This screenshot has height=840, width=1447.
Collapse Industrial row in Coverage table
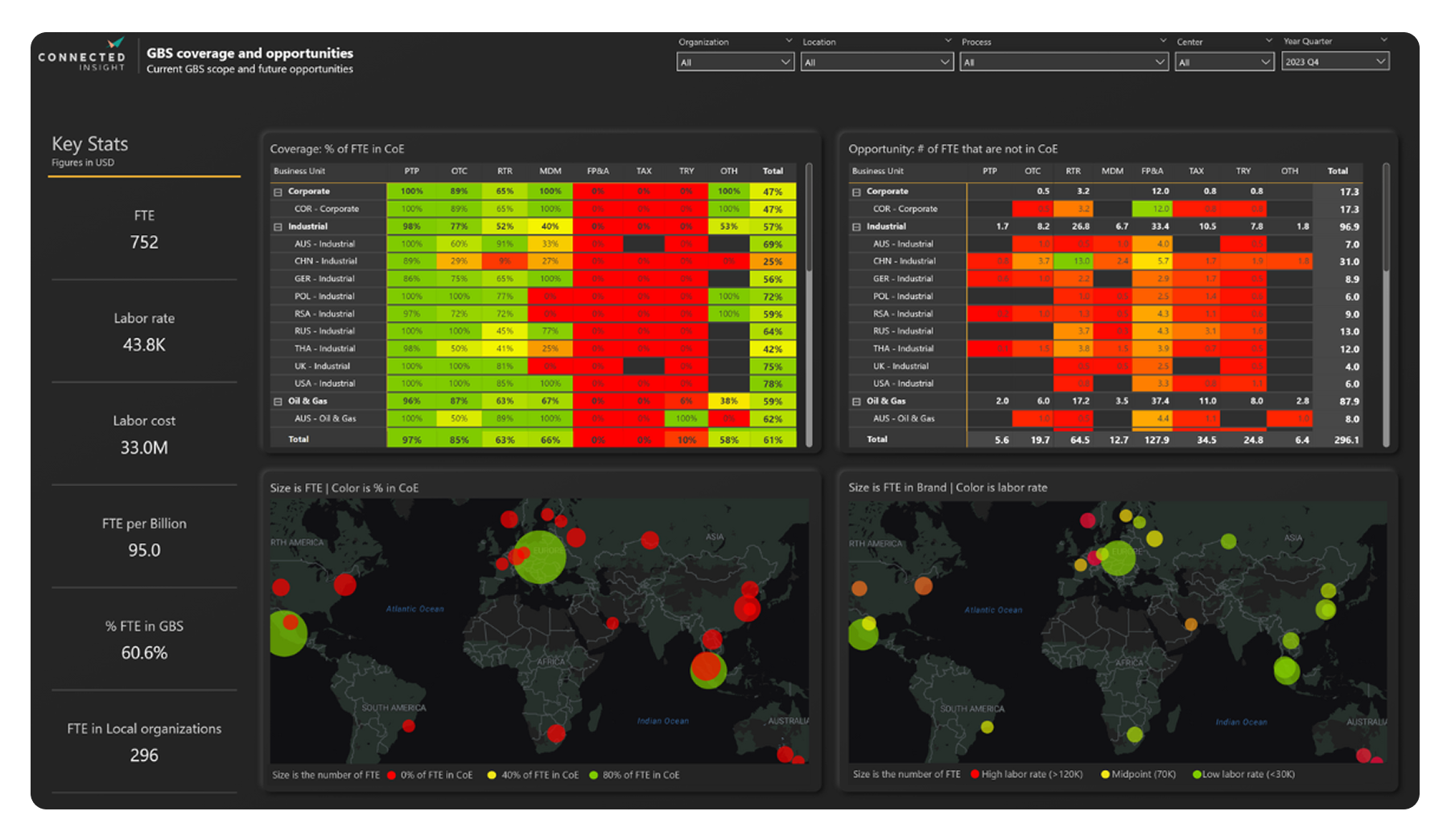click(278, 227)
